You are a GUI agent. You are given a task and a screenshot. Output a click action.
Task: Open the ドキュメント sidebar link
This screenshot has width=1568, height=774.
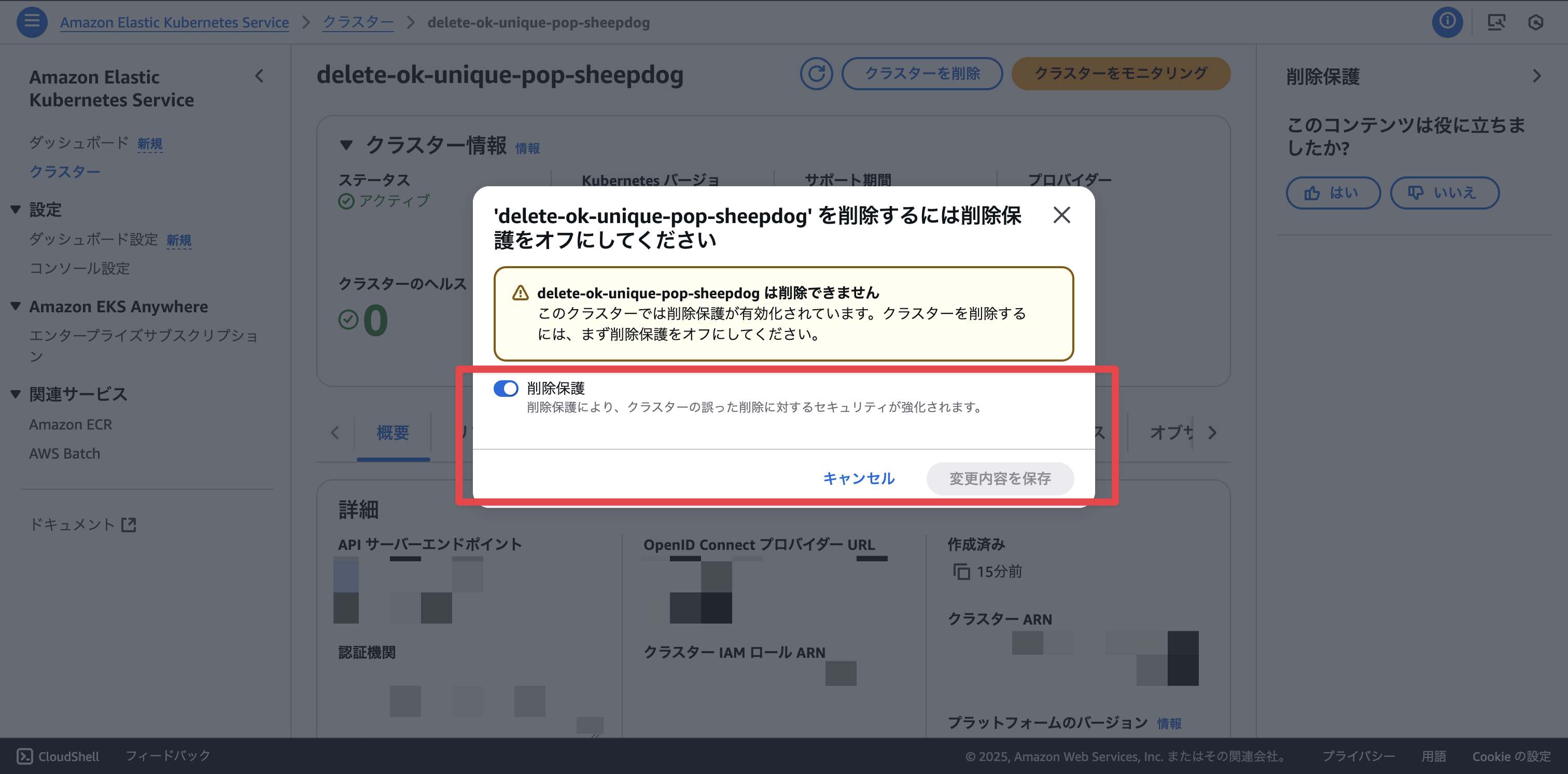[x=72, y=524]
